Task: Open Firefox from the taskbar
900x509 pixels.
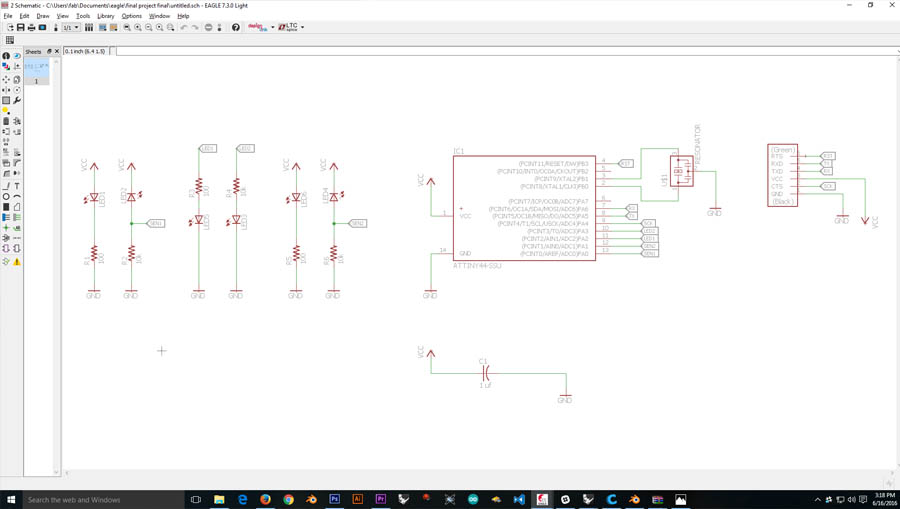Action: coord(265,499)
